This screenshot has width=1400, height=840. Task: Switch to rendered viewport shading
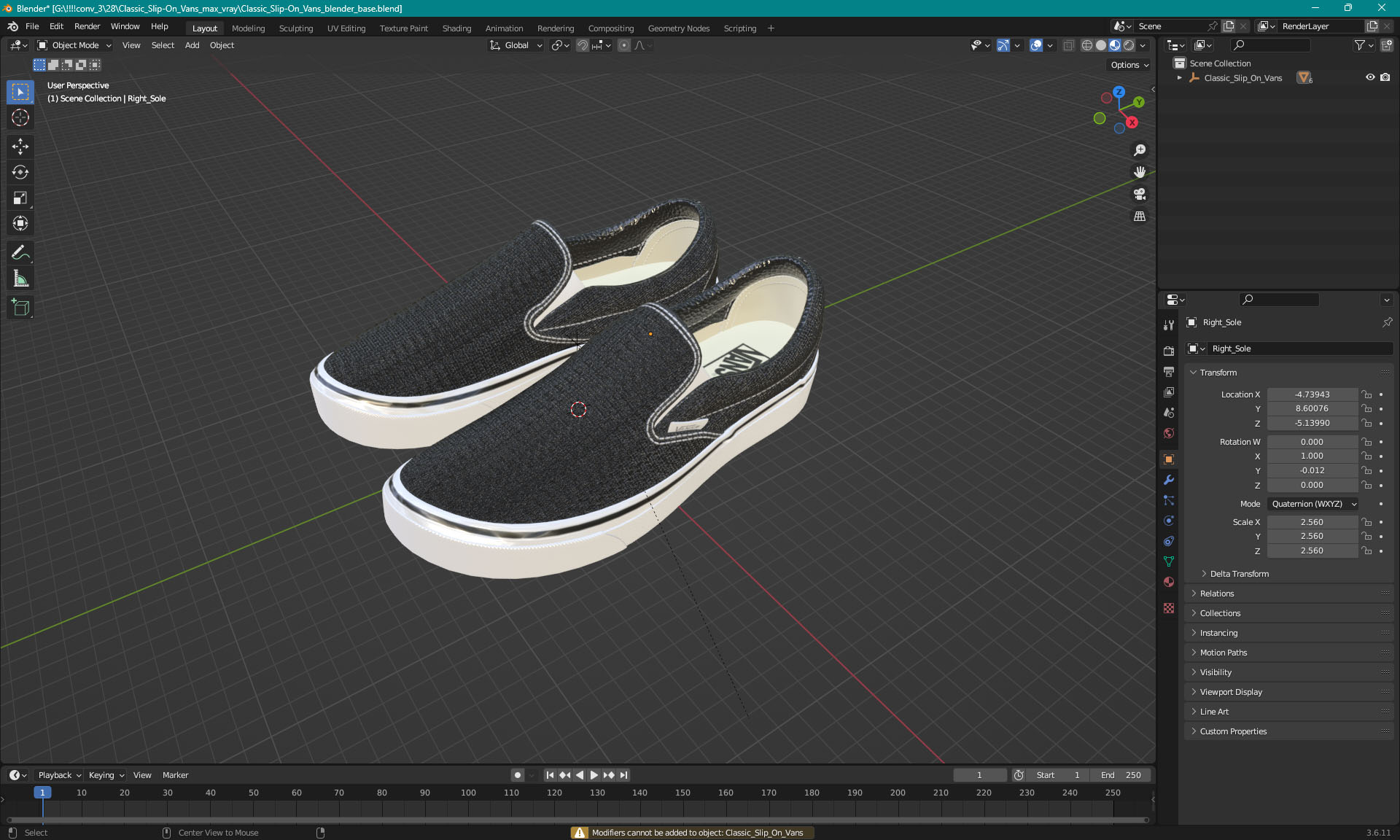(x=1129, y=45)
